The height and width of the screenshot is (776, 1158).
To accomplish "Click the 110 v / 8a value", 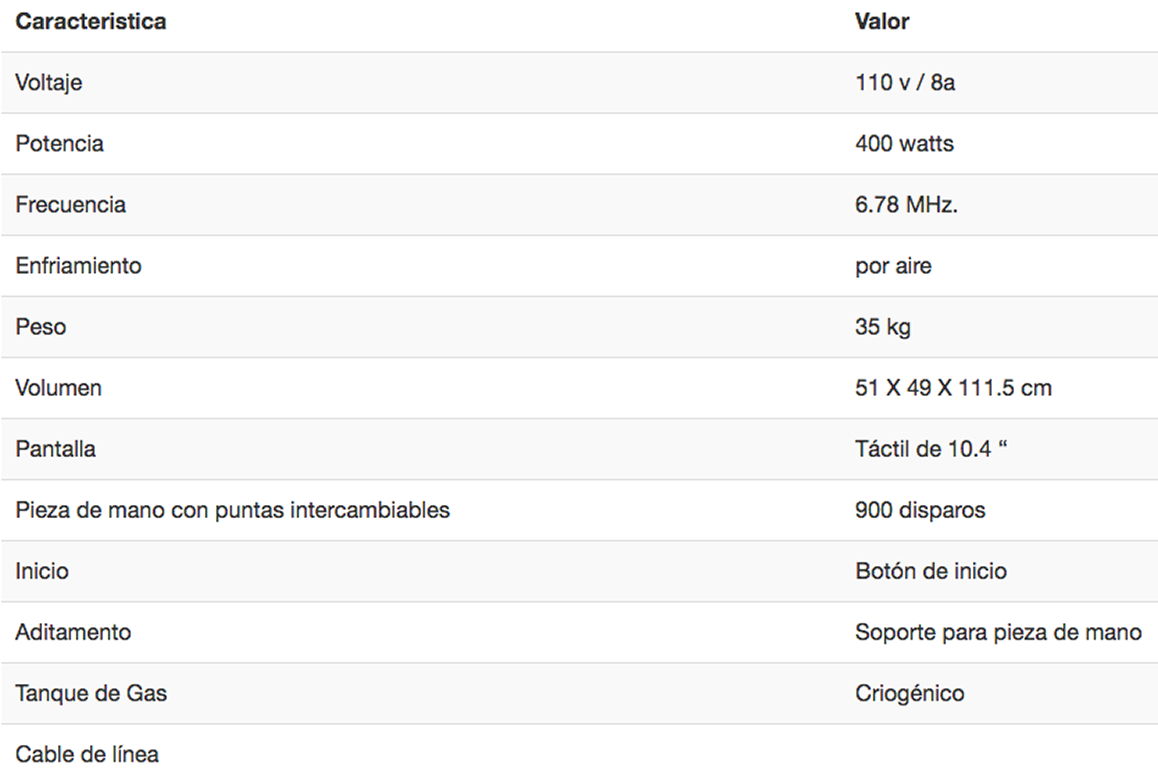I will point(905,83).
